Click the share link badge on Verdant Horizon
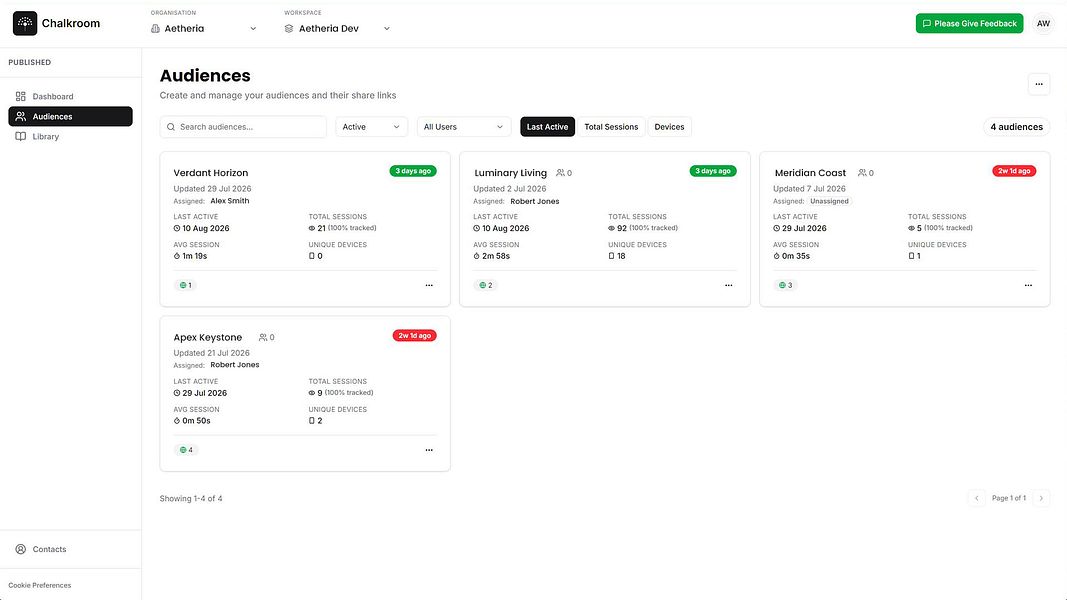Viewport: 1067px width, 600px height. [185, 285]
